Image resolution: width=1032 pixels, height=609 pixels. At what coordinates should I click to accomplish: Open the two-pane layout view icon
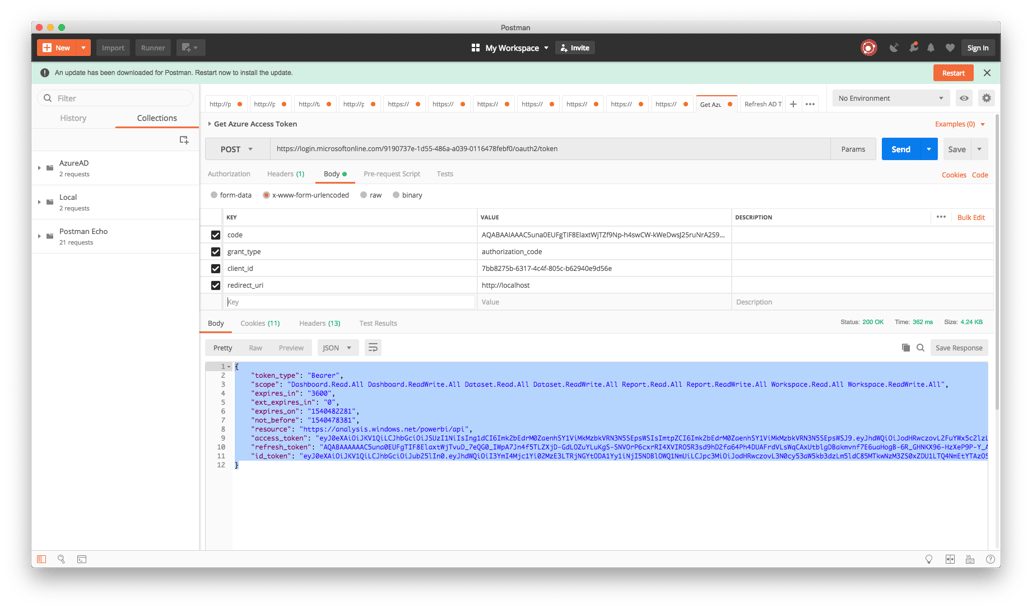coord(948,559)
